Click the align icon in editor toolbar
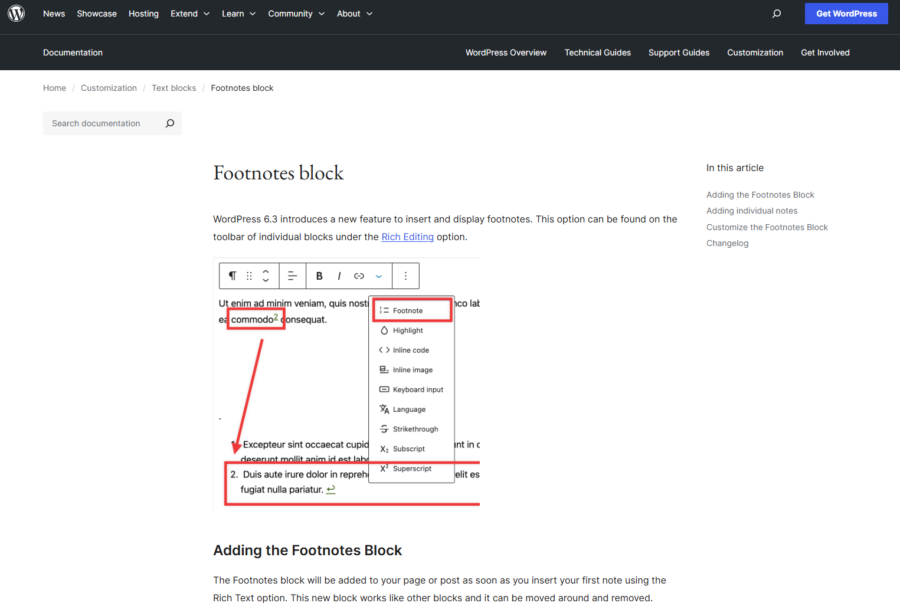 pyautogui.click(x=293, y=276)
